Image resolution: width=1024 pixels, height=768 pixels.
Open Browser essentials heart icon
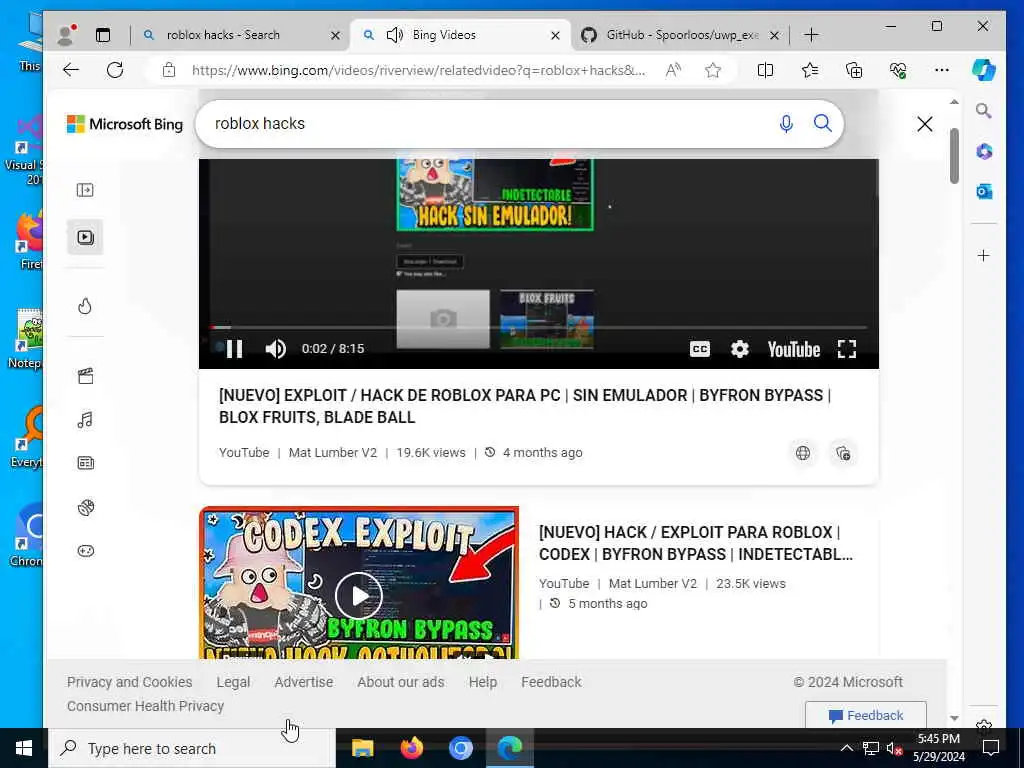tap(898, 70)
